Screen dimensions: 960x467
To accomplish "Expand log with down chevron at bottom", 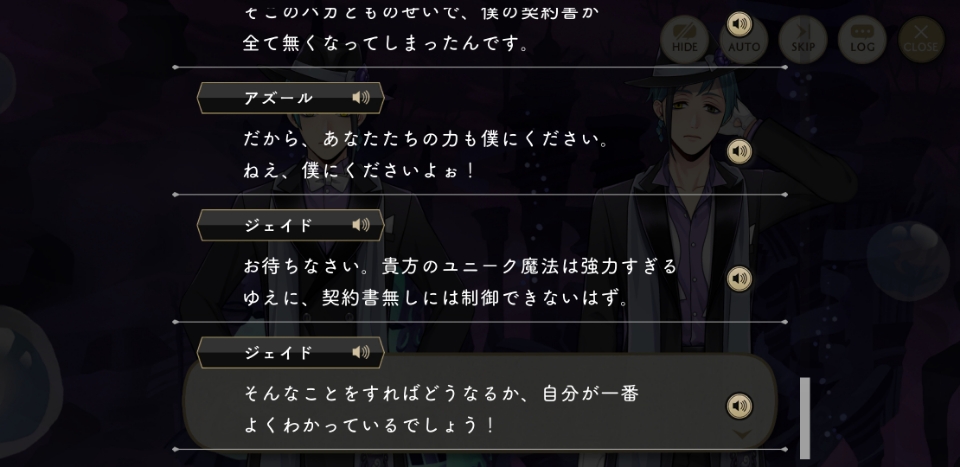I will 742,434.
